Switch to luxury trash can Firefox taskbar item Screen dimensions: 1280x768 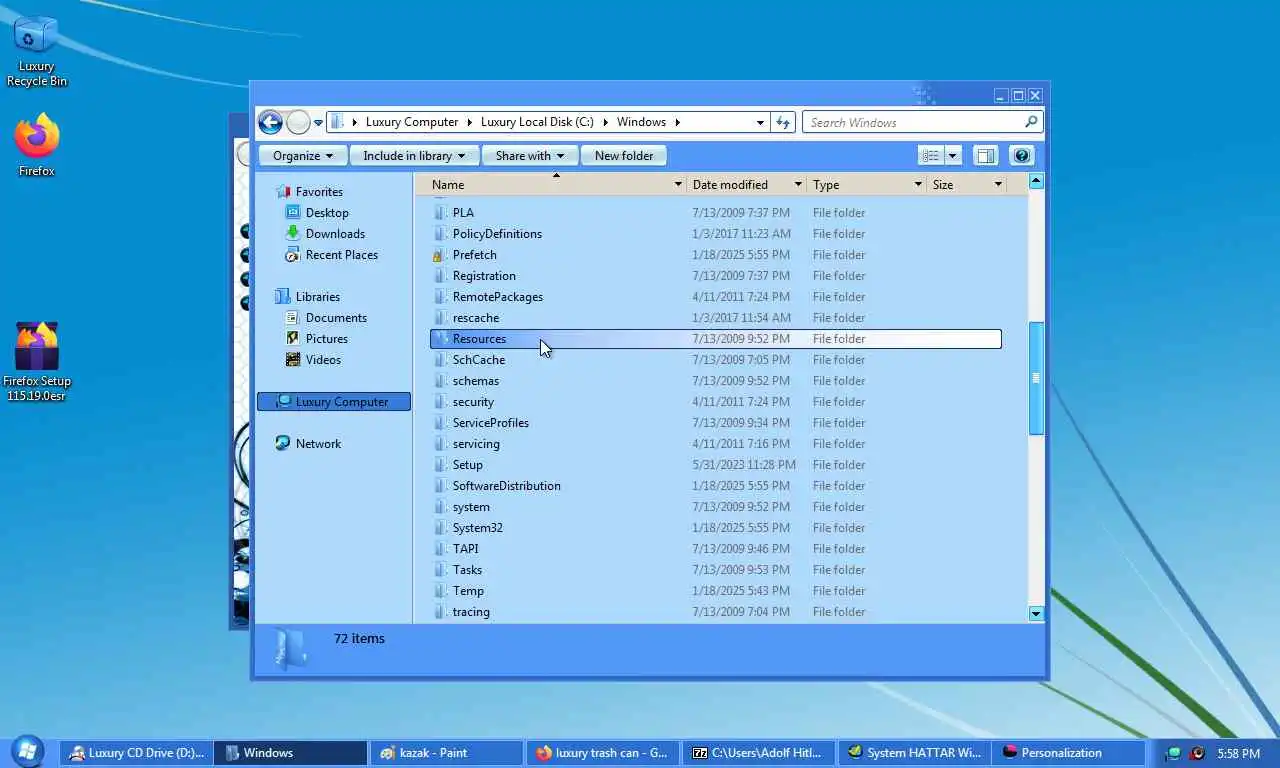(602, 753)
